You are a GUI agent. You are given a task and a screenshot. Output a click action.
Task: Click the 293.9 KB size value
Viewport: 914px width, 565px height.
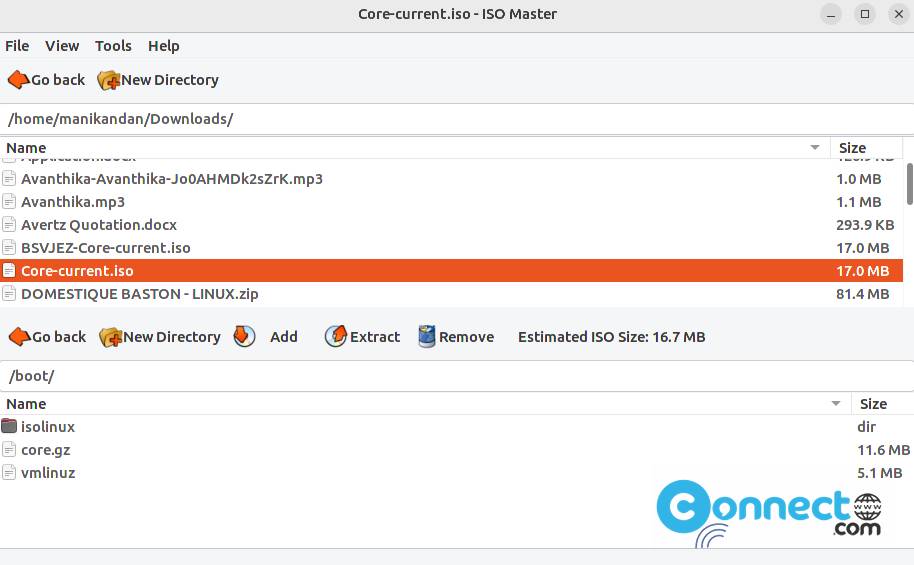[x=865, y=225]
